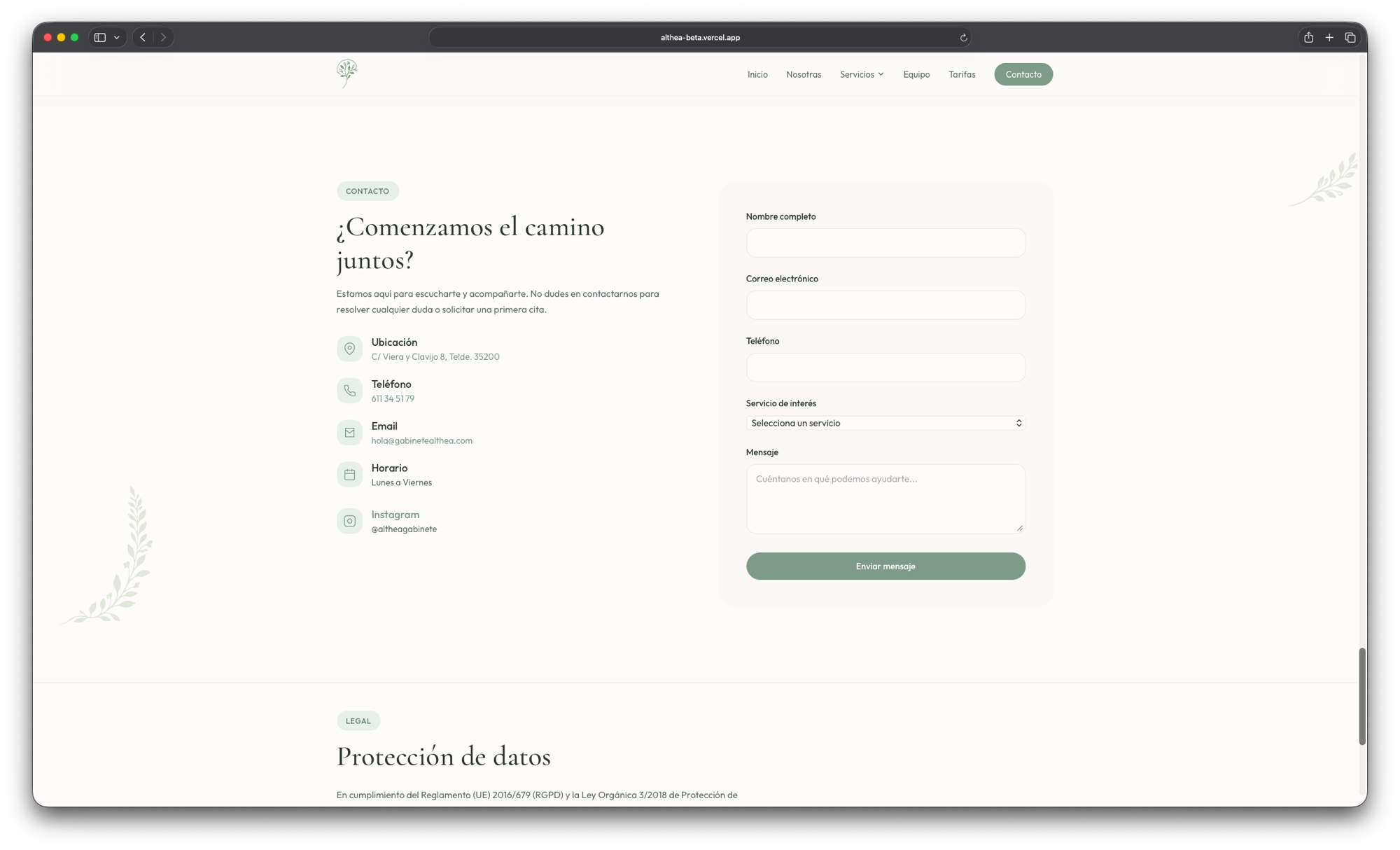Navigate to the Tarifas page
The image size is (1400, 850).
click(962, 74)
